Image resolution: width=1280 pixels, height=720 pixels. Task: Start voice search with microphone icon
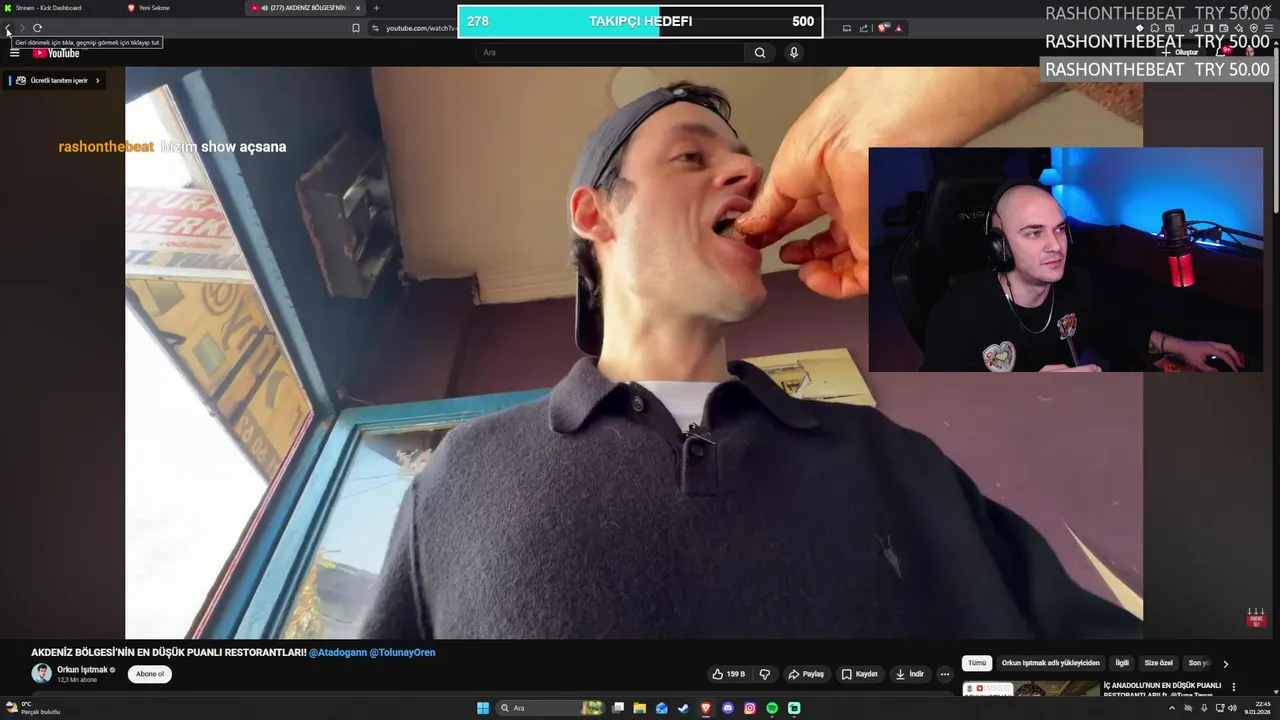pyautogui.click(x=794, y=53)
